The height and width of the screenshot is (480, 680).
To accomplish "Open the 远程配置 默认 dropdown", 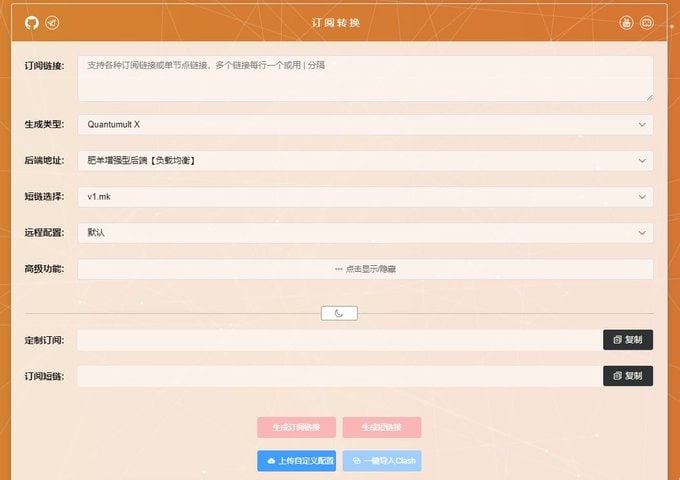I will pyautogui.click(x=365, y=232).
